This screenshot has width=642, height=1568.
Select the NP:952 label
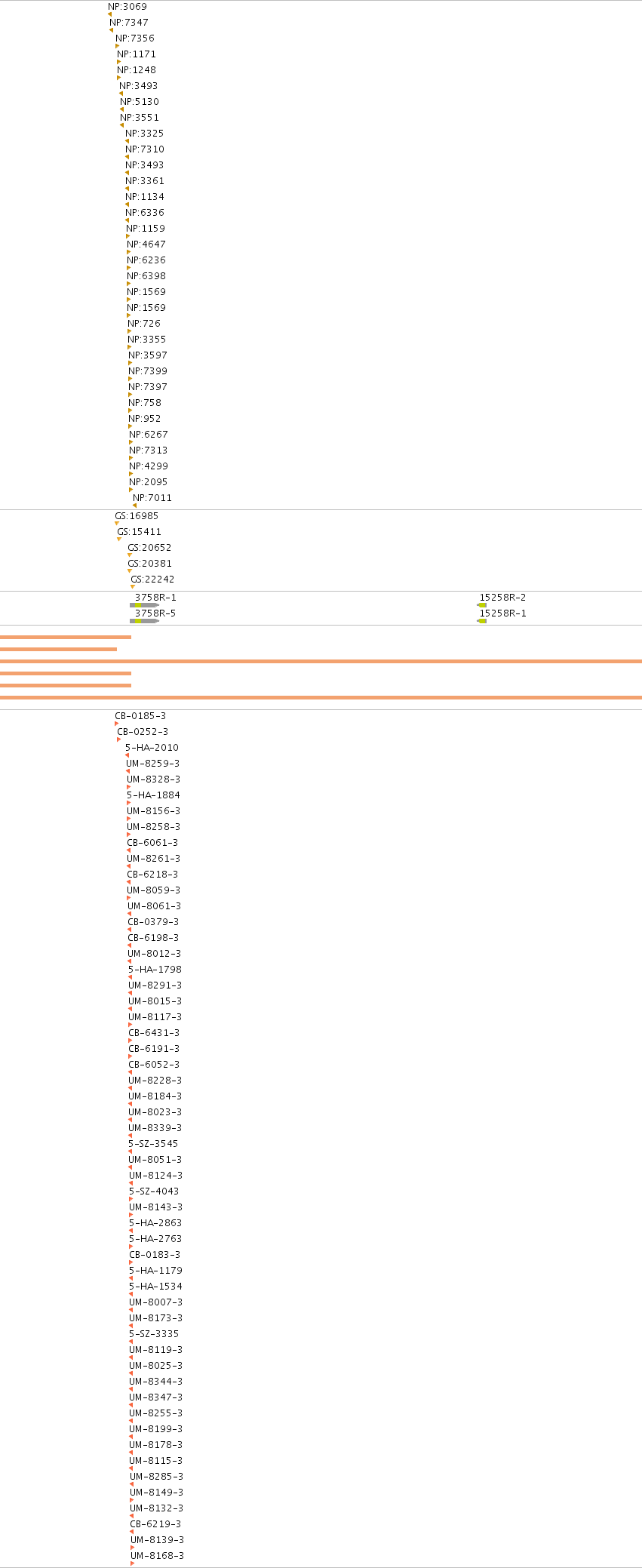[145, 419]
